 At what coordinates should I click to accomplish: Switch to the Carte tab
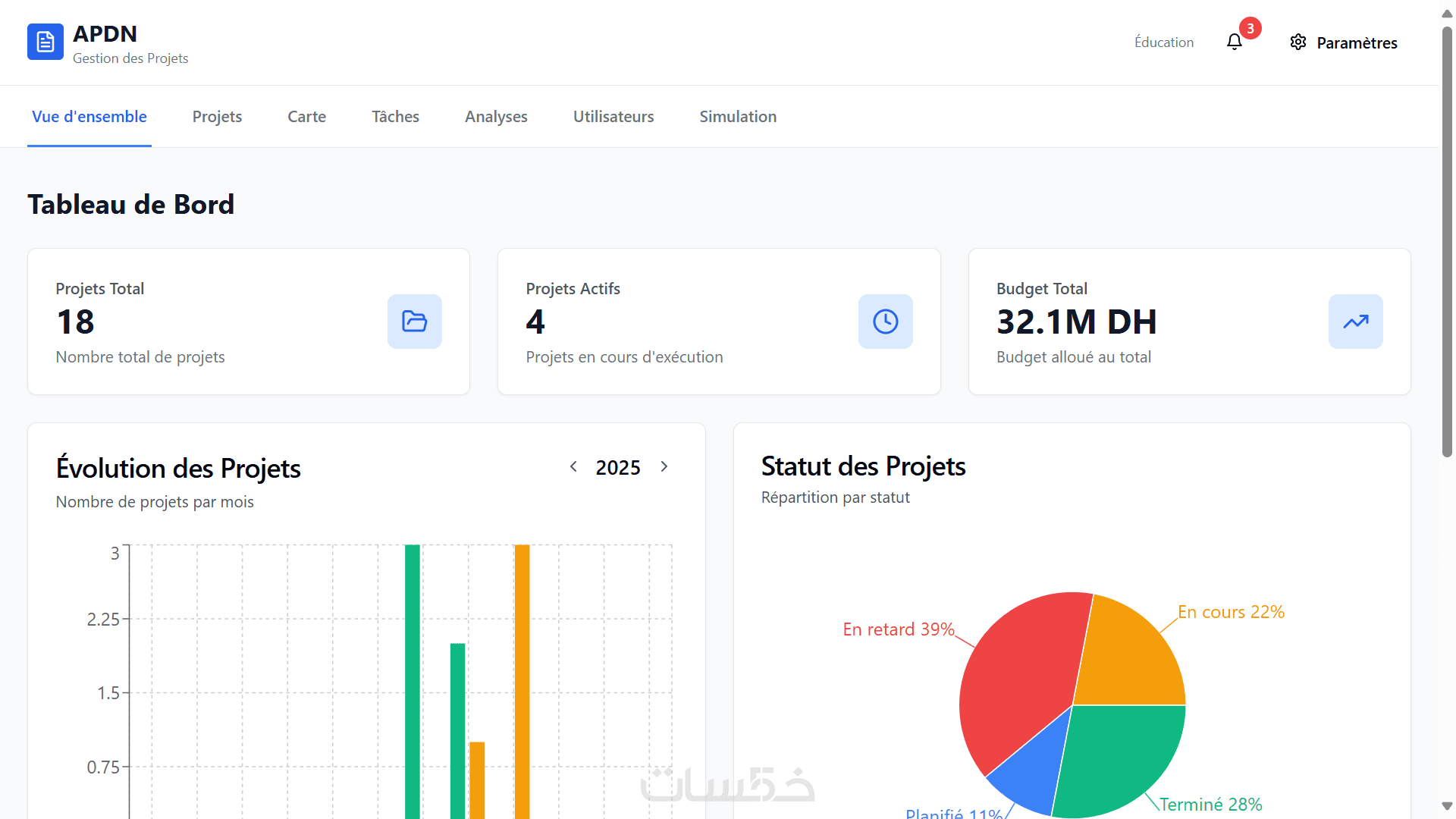coord(306,117)
